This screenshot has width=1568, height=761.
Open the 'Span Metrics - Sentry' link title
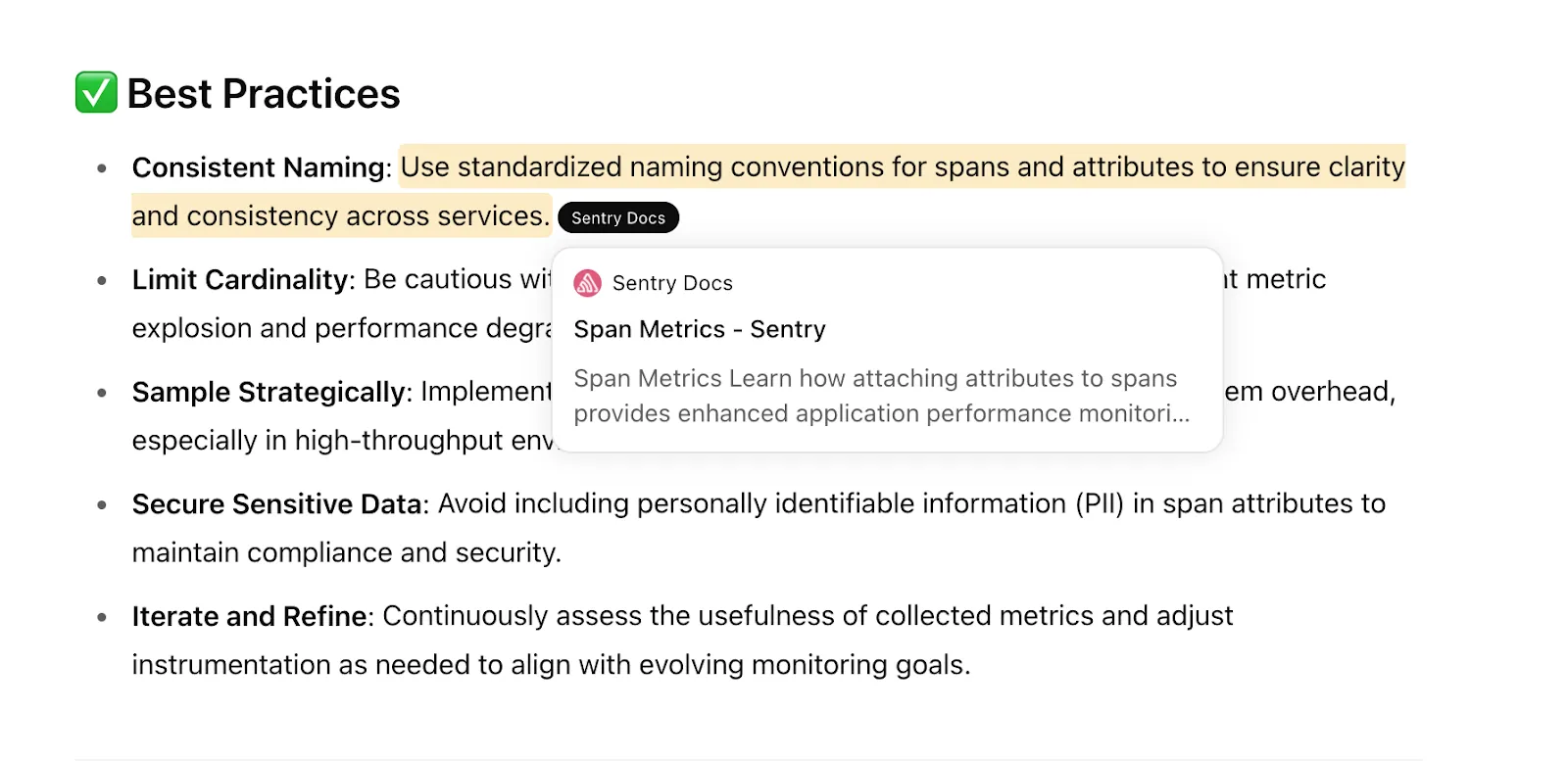pyautogui.click(x=700, y=329)
